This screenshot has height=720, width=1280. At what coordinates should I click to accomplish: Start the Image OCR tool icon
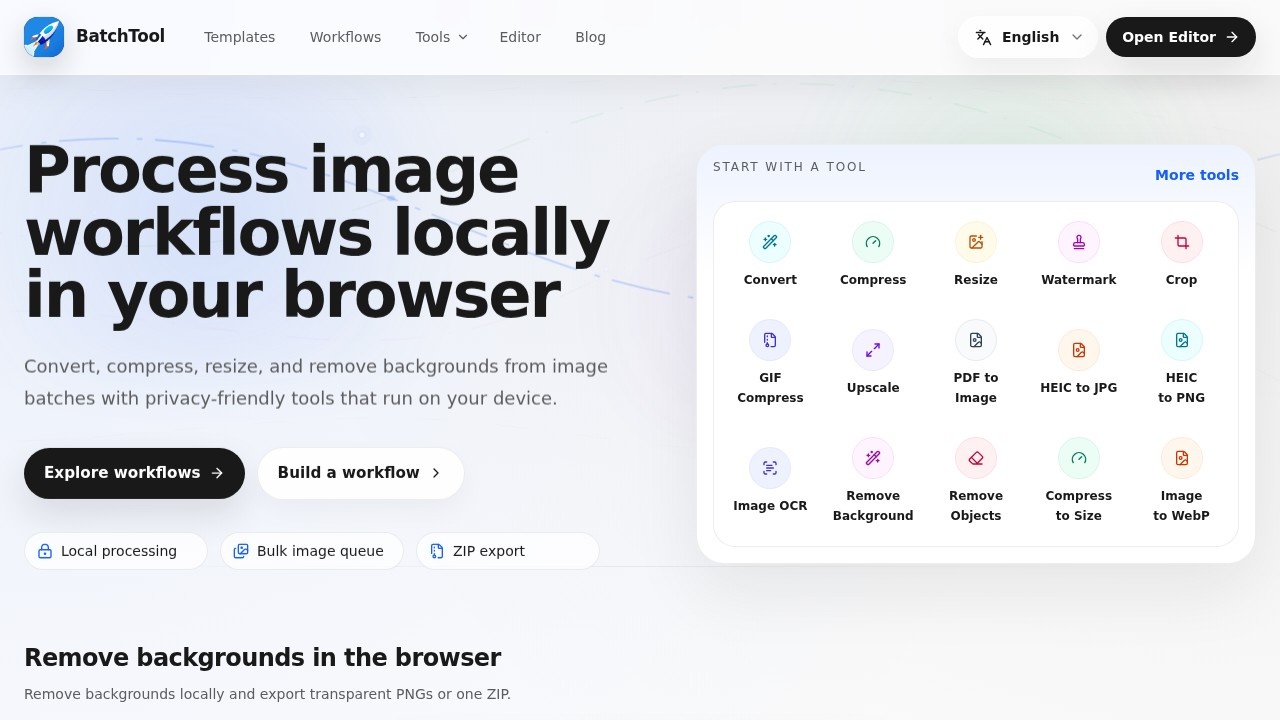click(770, 468)
